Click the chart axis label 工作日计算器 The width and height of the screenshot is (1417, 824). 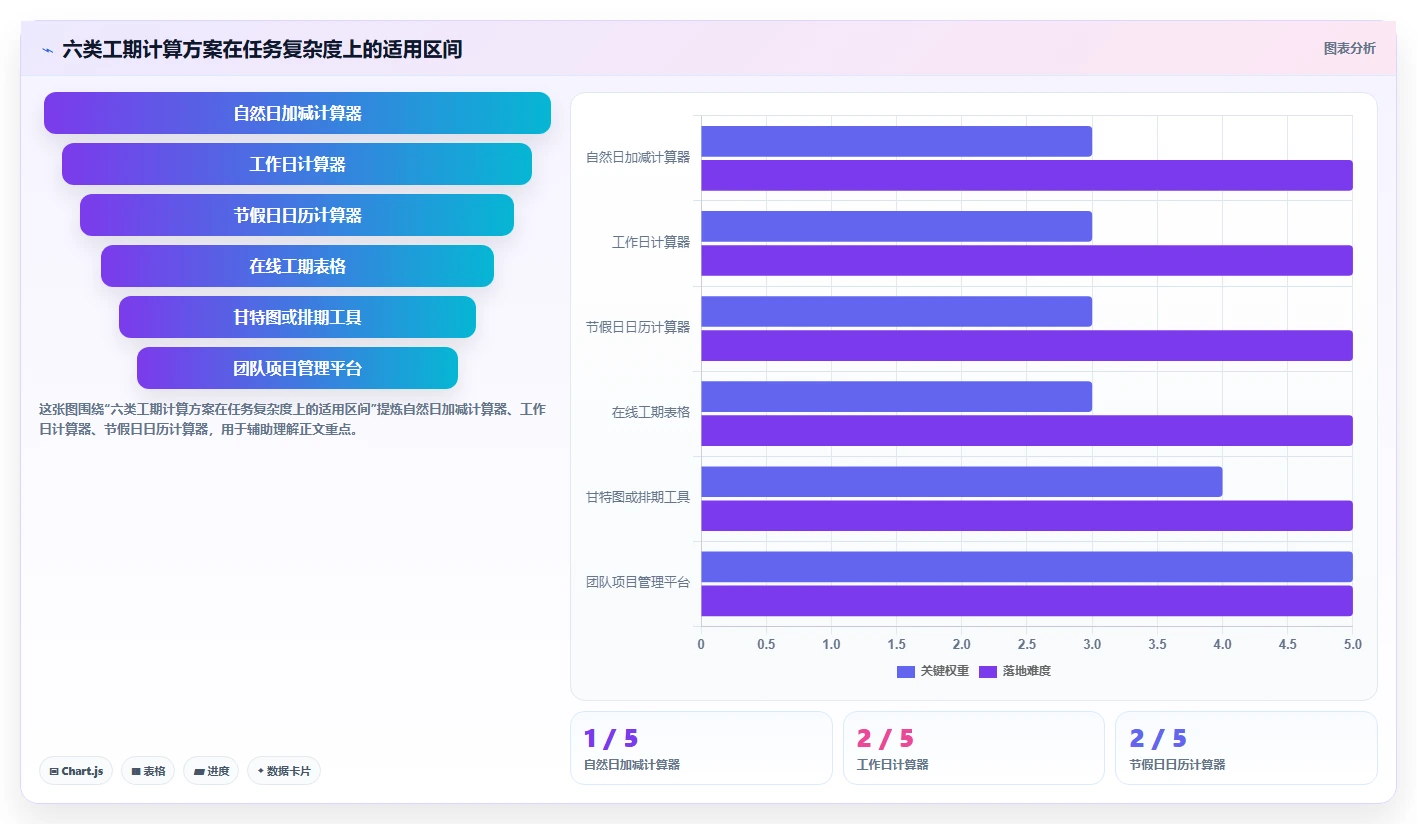(651, 242)
